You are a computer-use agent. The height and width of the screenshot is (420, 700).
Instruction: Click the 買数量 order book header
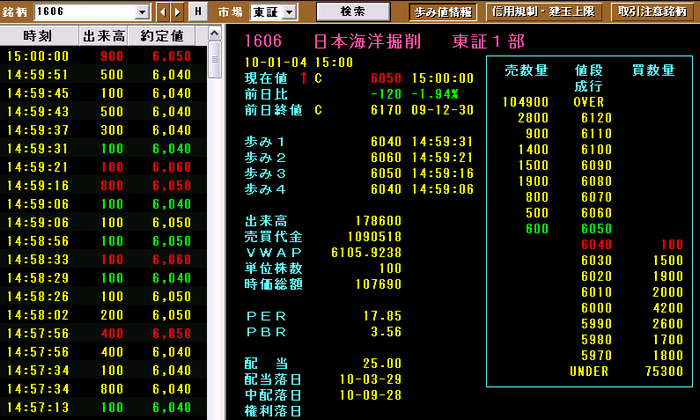[x=653, y=71]
